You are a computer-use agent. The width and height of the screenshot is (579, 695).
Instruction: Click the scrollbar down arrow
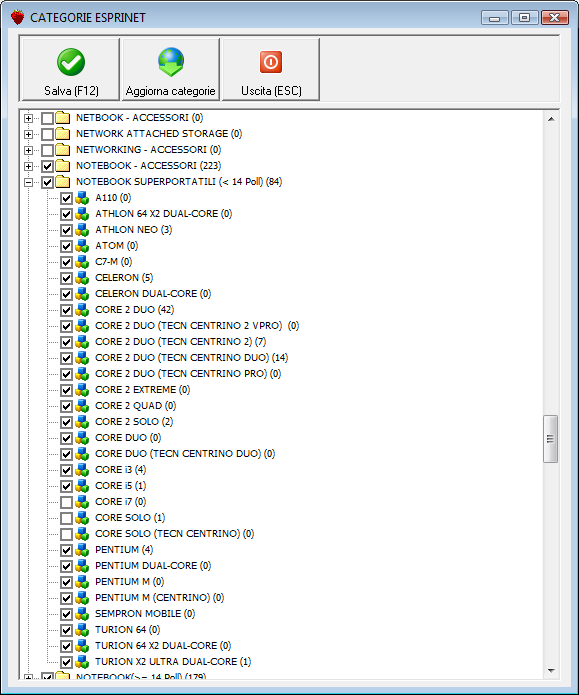(551, 671)
